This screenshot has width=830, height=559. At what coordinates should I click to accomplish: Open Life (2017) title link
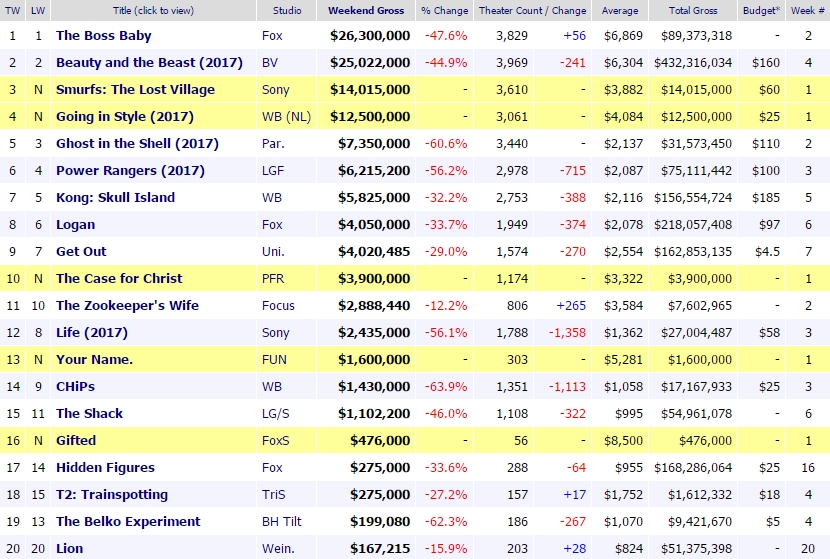(x=92, y=332)
